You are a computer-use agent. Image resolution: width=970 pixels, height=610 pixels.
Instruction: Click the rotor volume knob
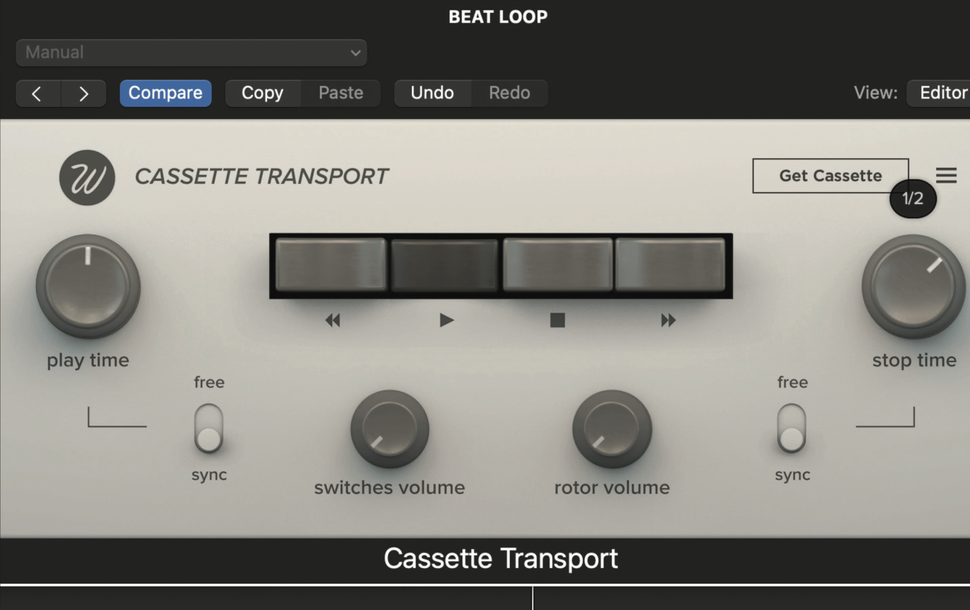coord(612,430)
